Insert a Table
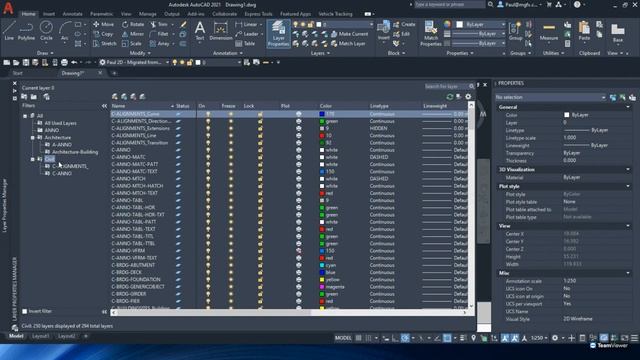Screen dimensions: 640x360 [245, 44]
